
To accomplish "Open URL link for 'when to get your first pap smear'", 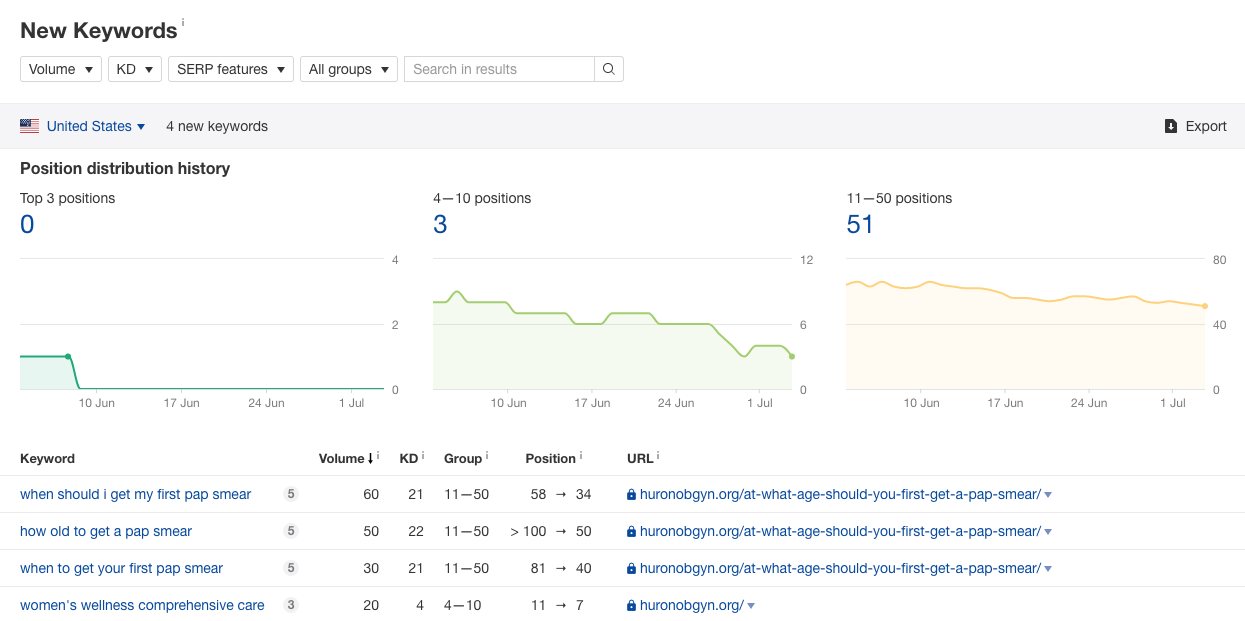I will pyautogui.click(x=840, y=568).
